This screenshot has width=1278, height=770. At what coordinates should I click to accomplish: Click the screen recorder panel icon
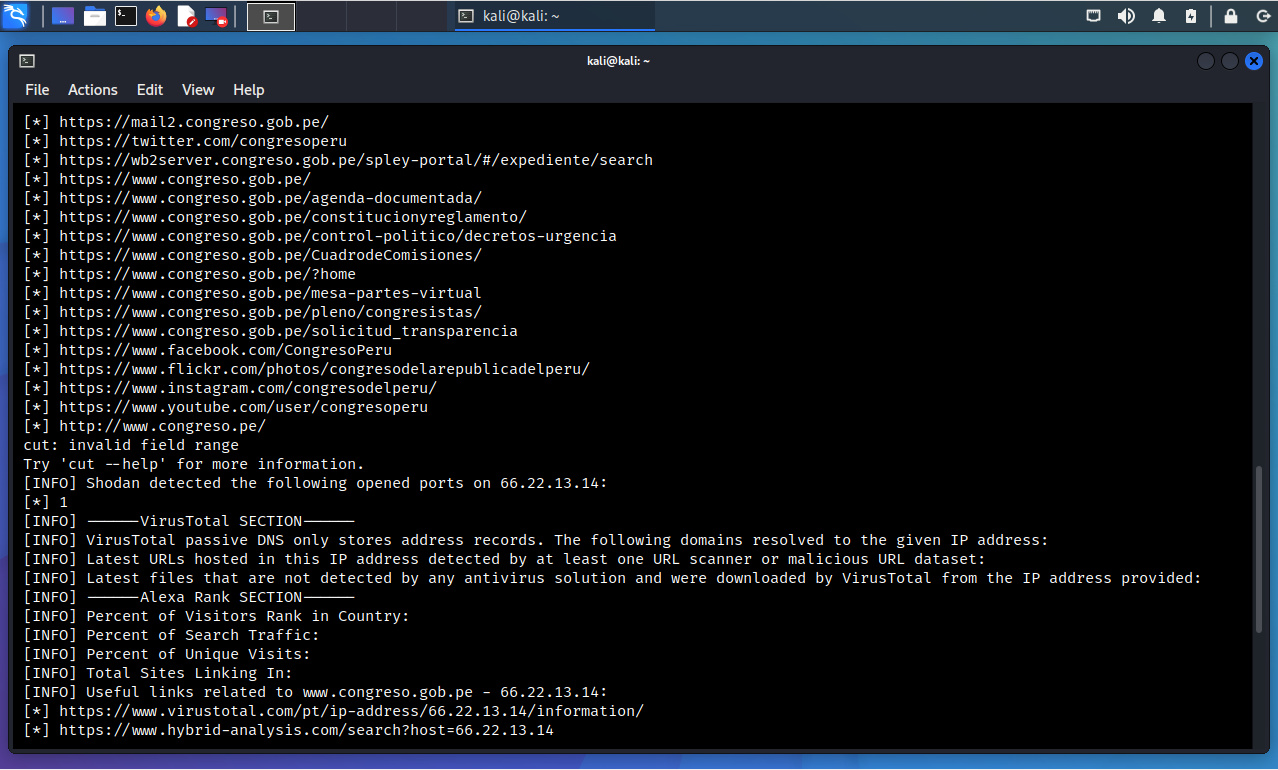216,16
